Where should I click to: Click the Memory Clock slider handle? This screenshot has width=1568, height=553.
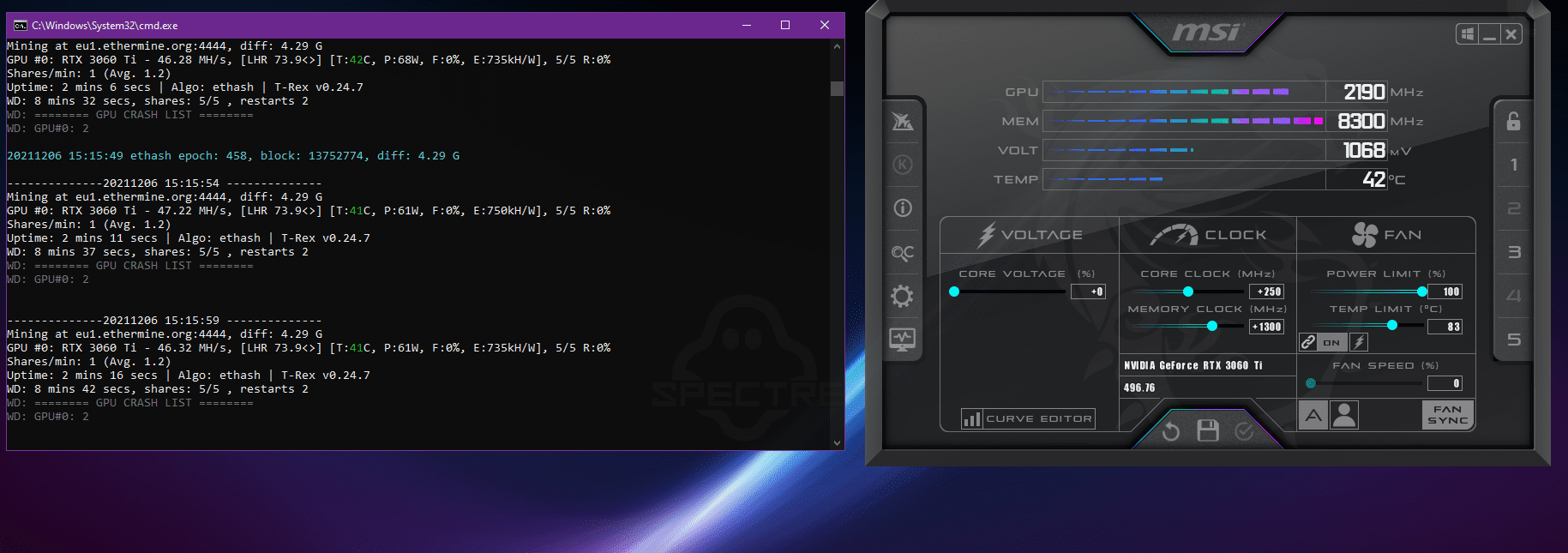click(x=1212, y=326)
